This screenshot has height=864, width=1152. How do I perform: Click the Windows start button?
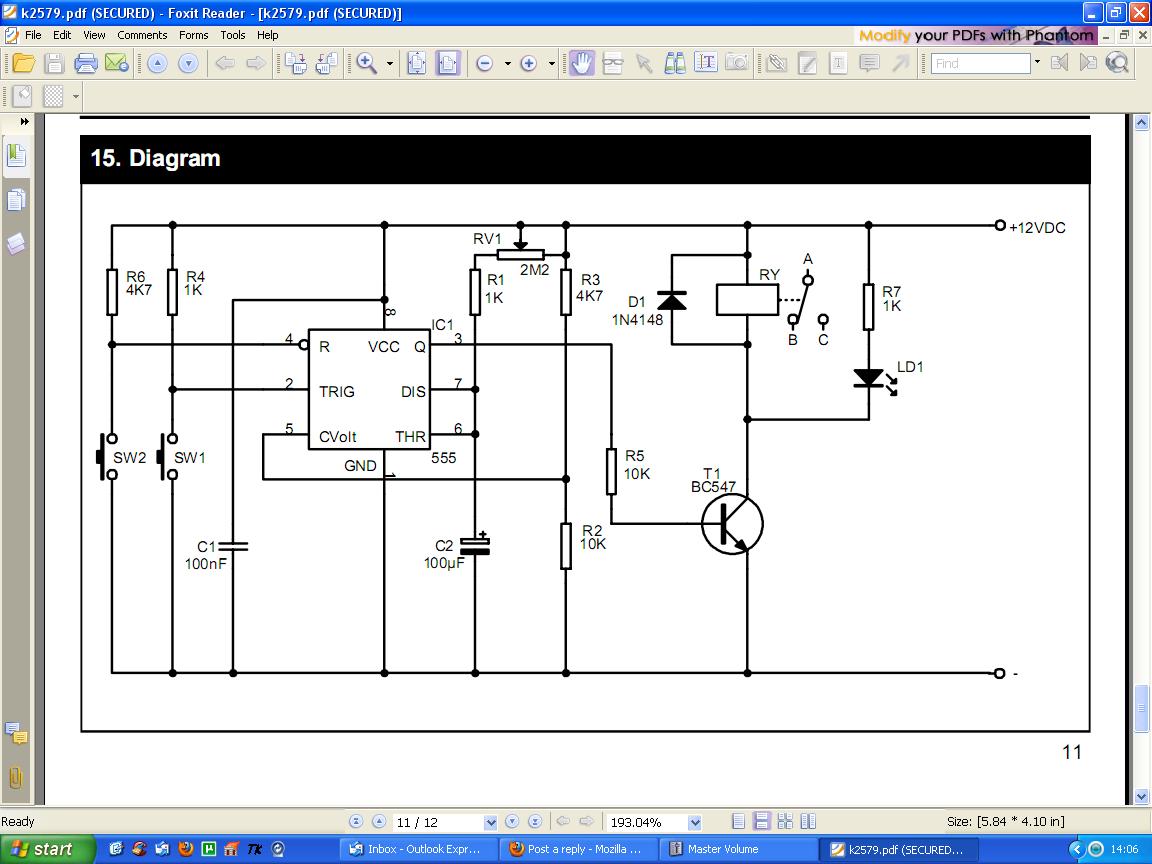pos(42,849)
